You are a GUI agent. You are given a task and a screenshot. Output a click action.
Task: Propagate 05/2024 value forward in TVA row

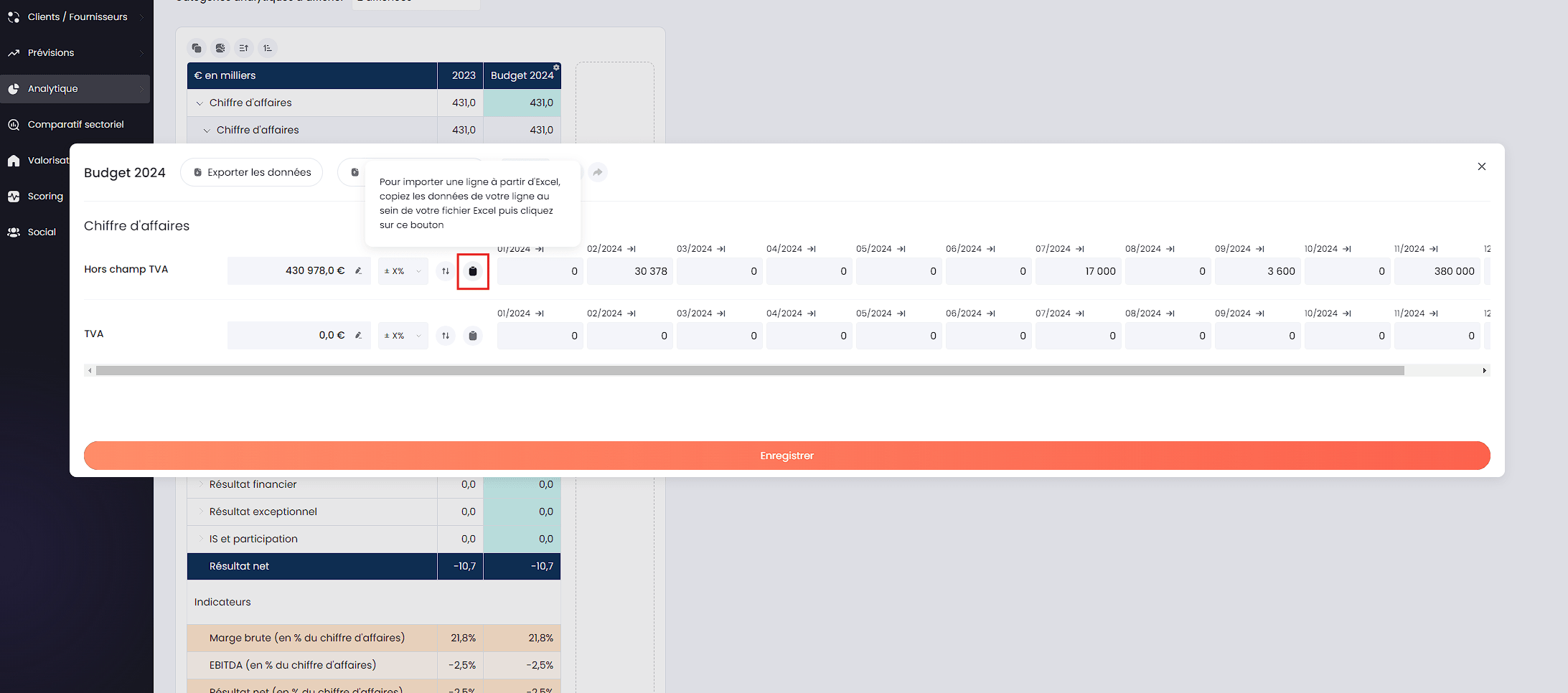tap(901, 313)
